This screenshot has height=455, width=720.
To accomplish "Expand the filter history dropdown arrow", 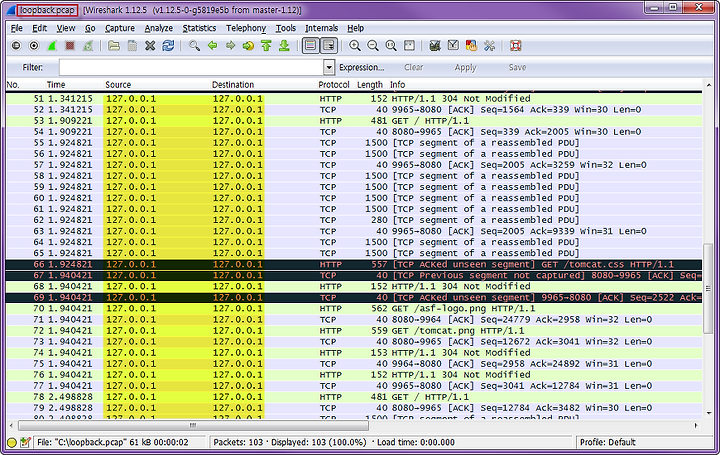I will point(329,67).
